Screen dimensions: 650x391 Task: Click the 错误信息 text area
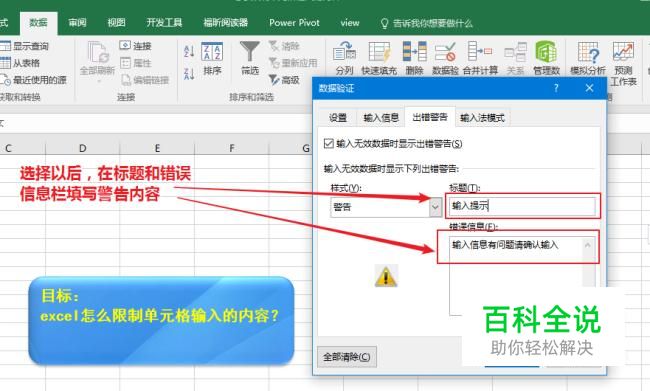point(522,276)
